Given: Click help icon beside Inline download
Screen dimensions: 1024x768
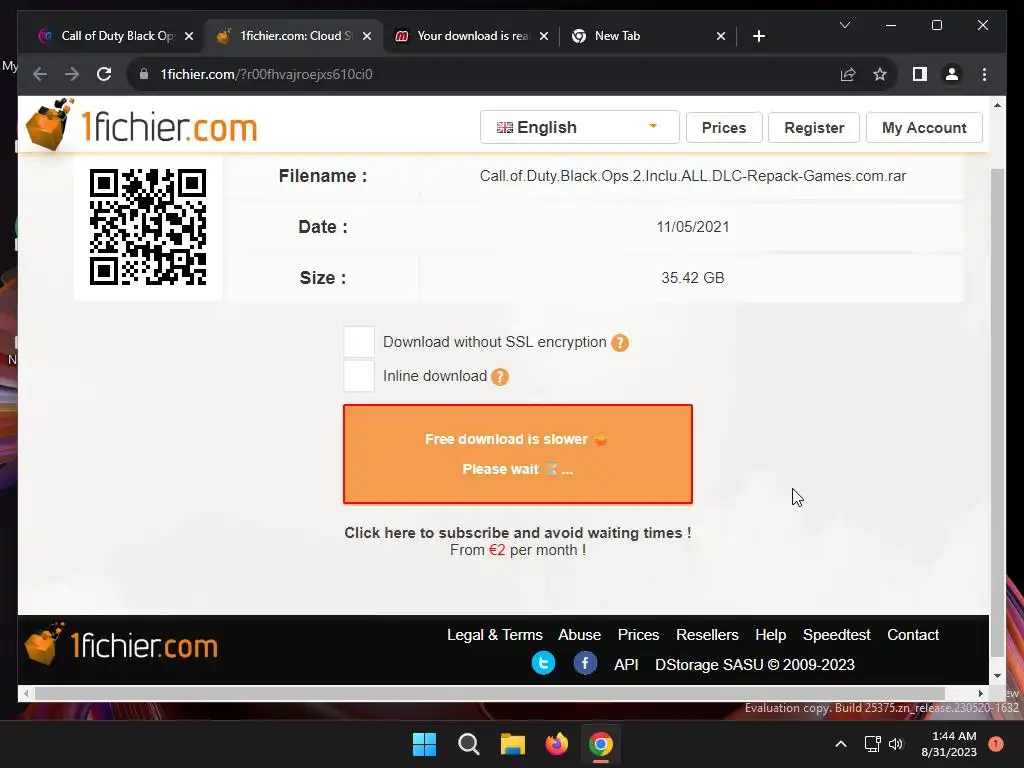Looking at the screenshot, I should pyautogui.click(x=500, y=377).
